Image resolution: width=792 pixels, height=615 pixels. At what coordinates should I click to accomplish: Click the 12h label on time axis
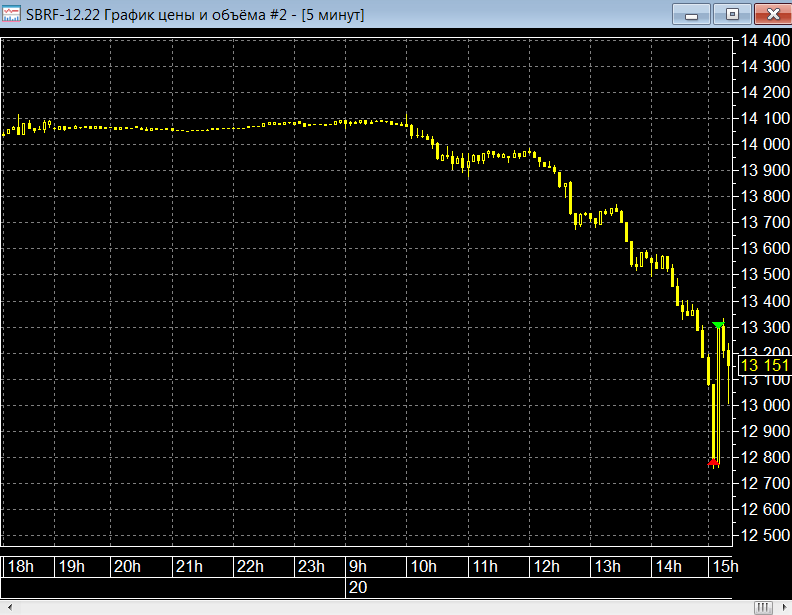(x=547, y=567)
